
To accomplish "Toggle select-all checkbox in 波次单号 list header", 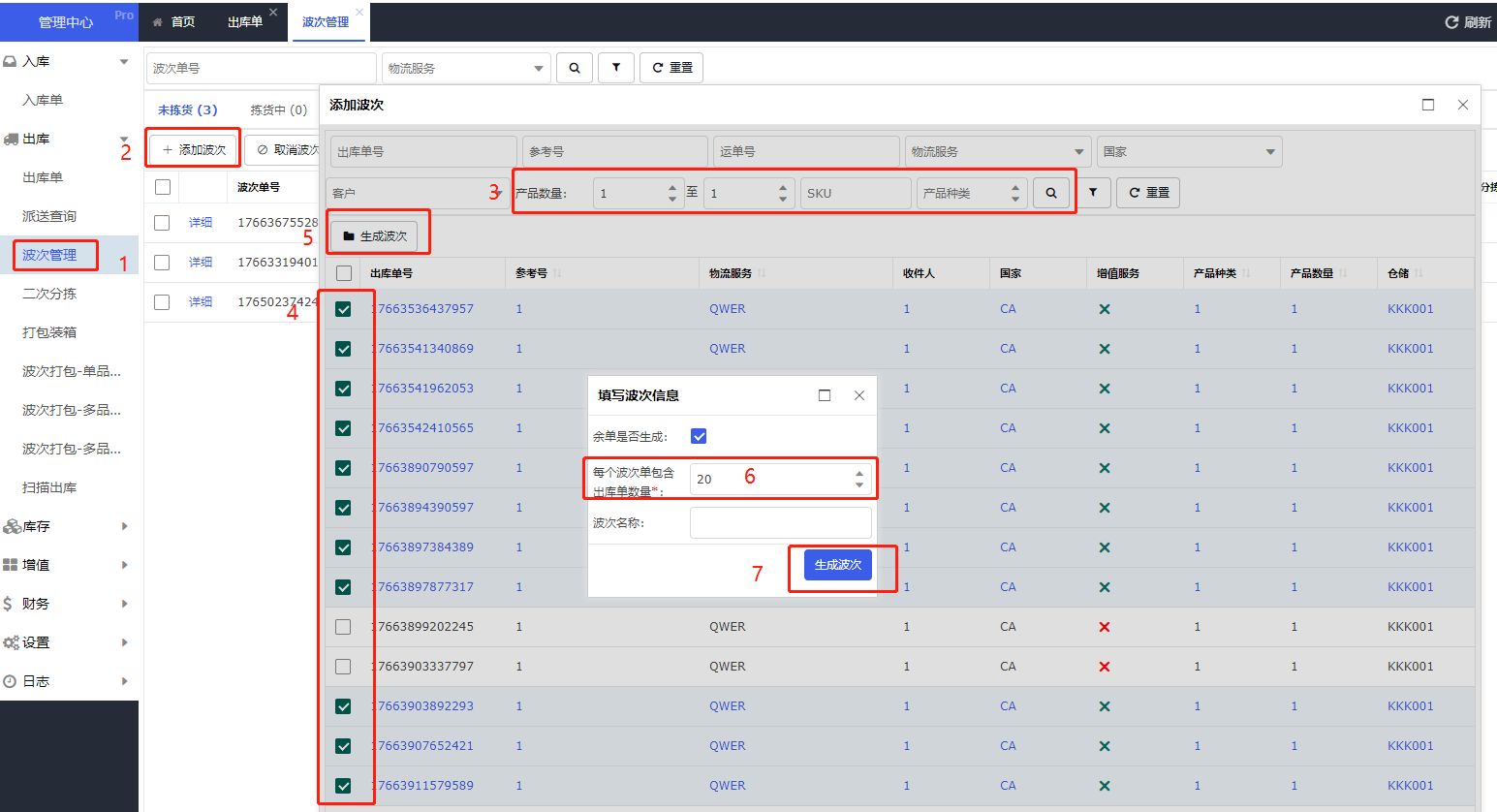I will point(163,187).
